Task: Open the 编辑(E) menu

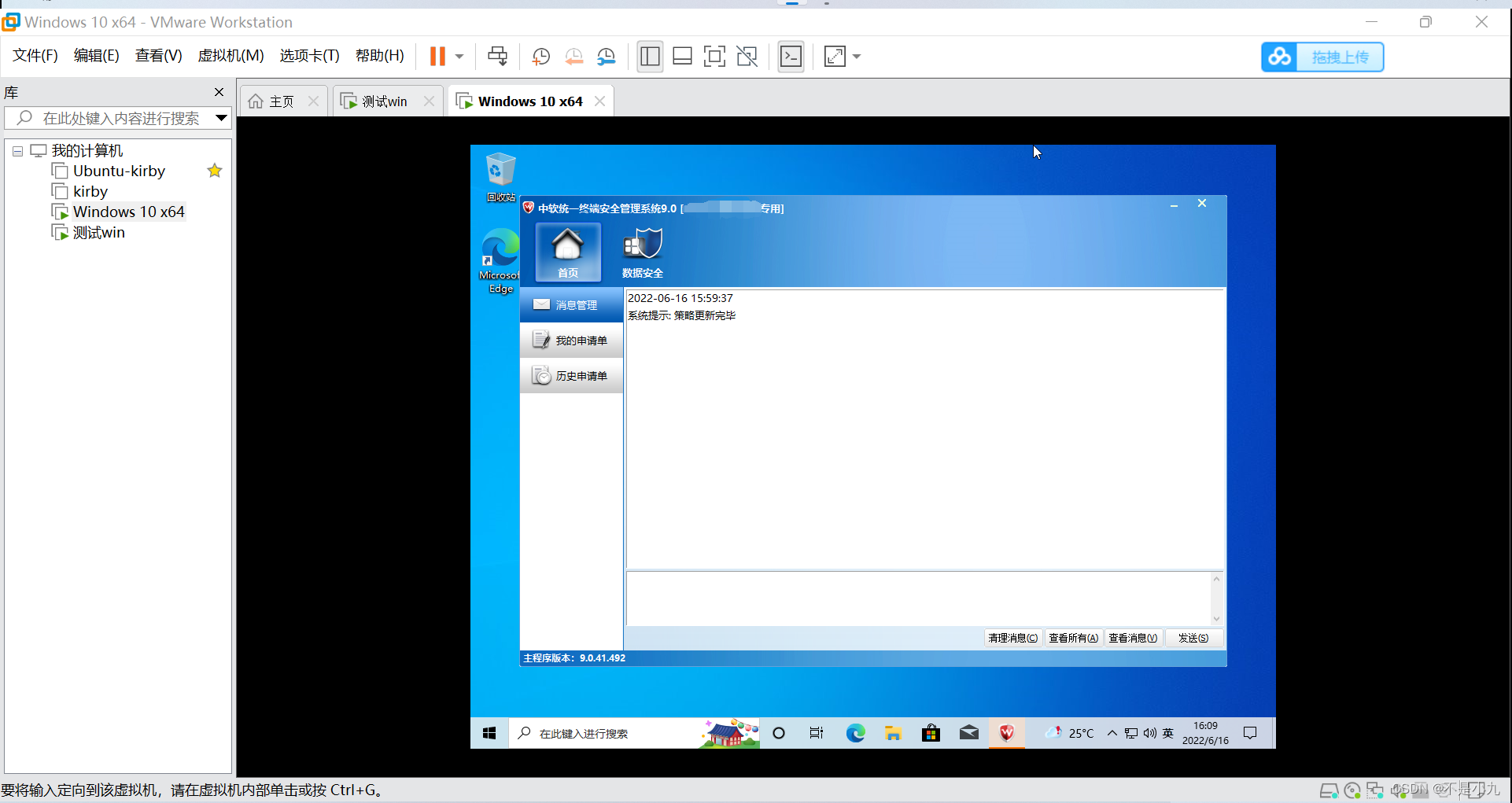Action: (96, 56)
